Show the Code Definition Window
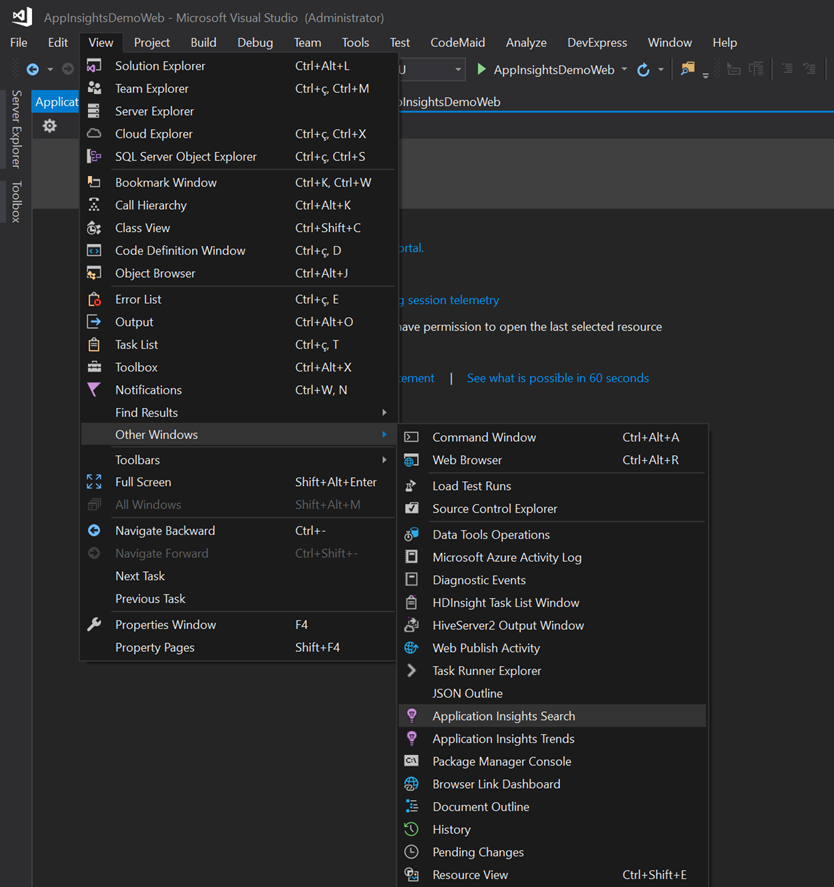 click(x=238, y=250)
